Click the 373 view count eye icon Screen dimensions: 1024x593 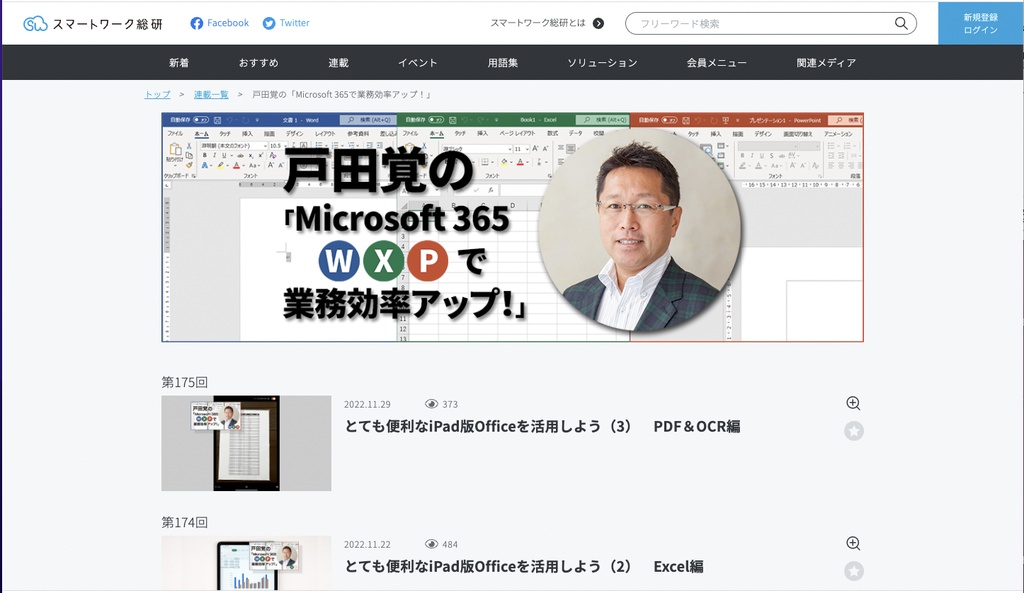coord(431,404)
